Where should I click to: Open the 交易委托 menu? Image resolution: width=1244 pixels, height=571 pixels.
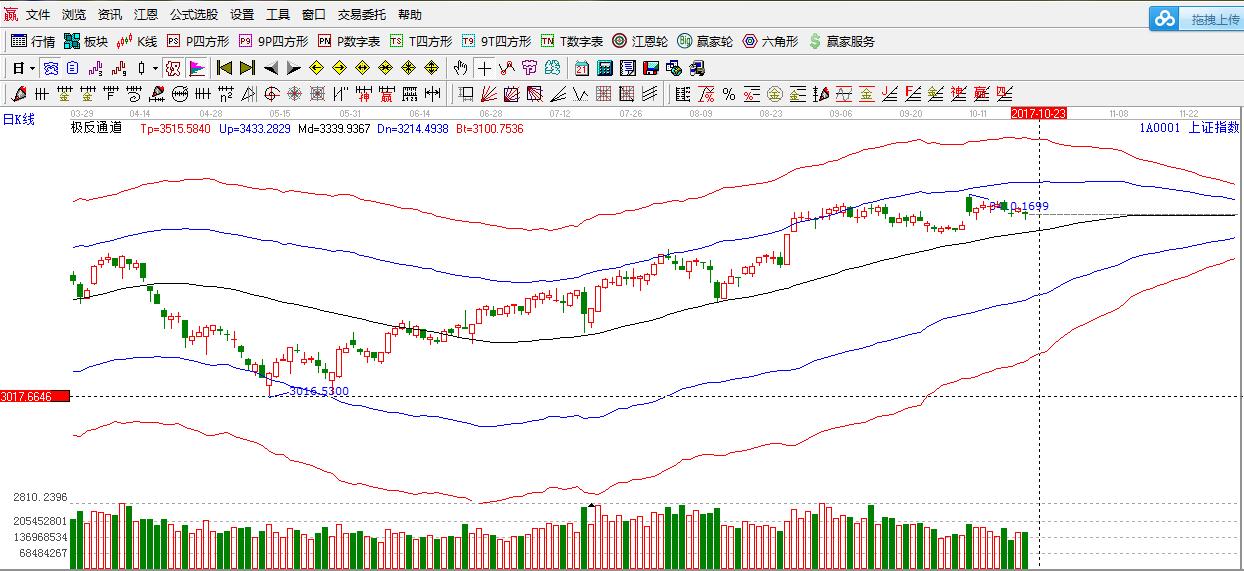(361, 15)
